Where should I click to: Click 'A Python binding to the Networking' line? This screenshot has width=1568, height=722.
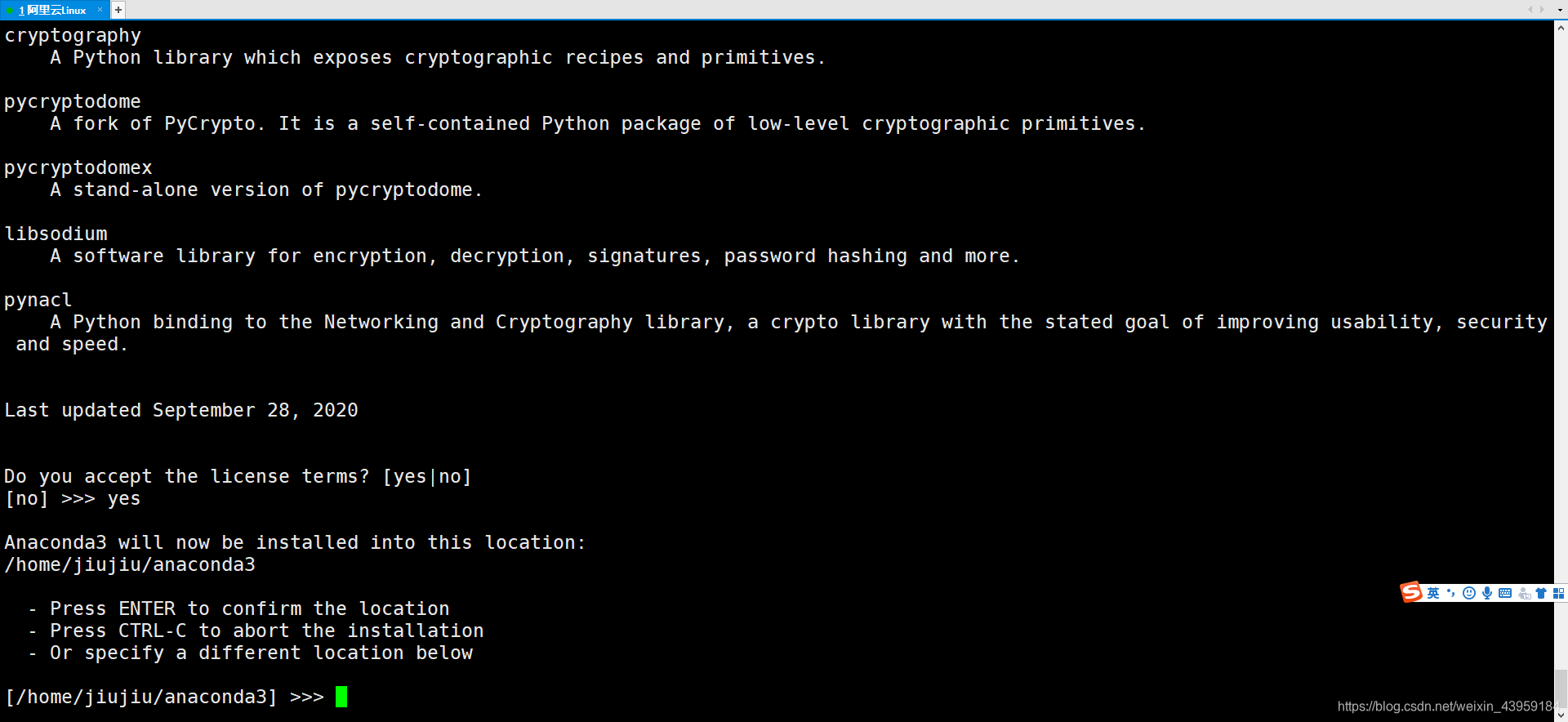point(799,322)
